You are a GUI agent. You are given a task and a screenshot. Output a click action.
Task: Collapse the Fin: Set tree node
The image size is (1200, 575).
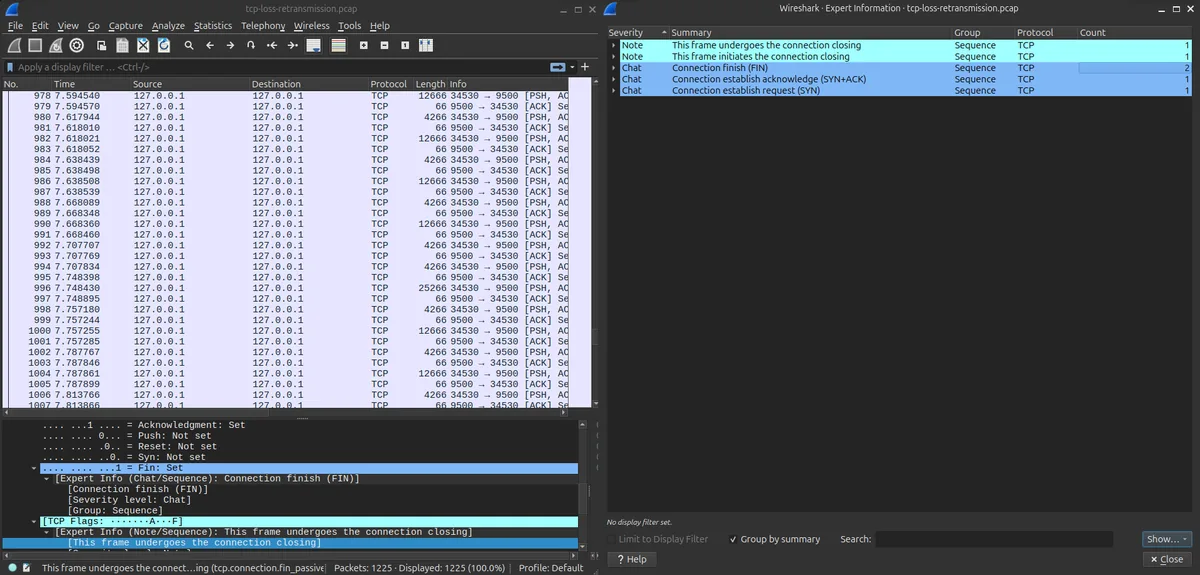pyautogui.click(x=36, y=468)
